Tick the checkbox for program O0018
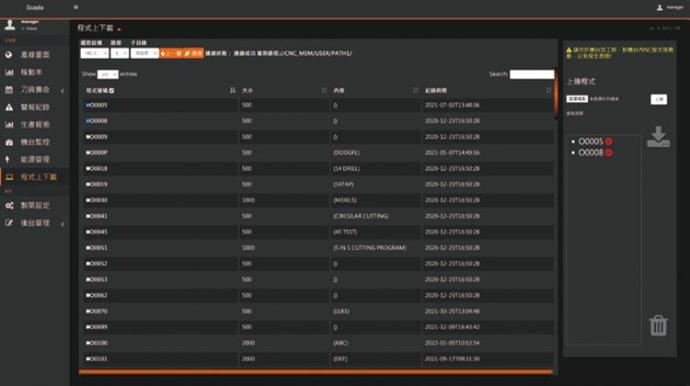This screenshot has width=690, height=386. tap(88, 169)
